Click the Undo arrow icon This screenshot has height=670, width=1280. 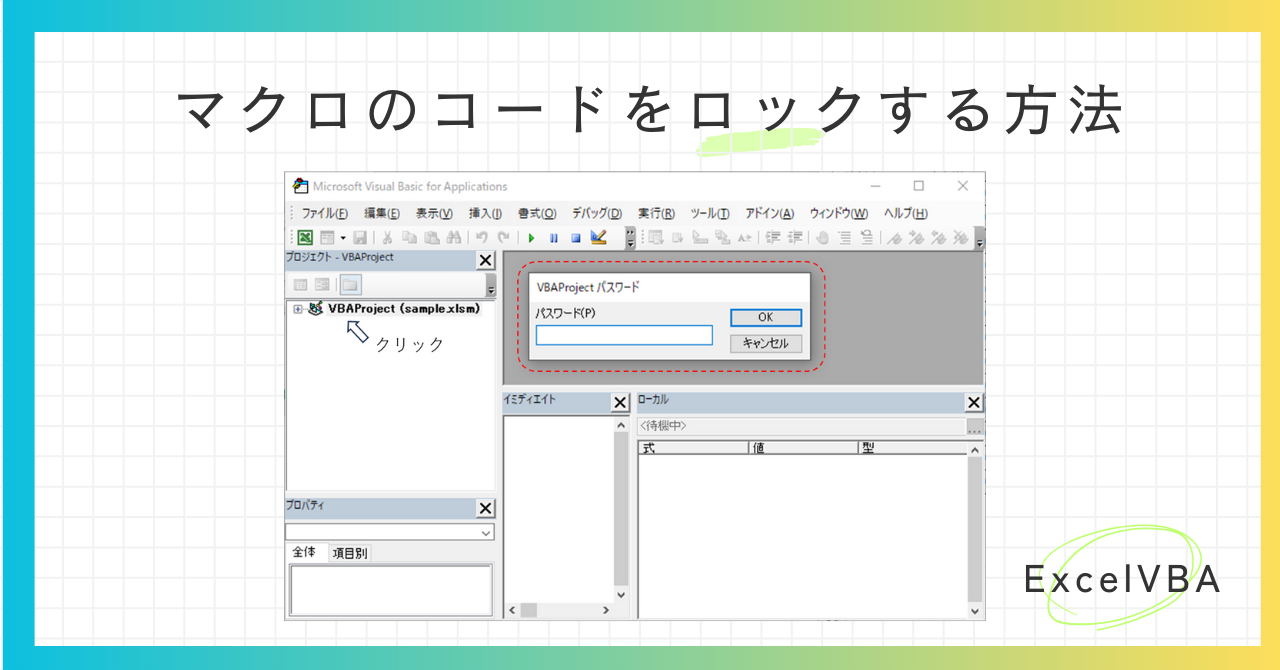pyautogui.click(x=482, y=238)
